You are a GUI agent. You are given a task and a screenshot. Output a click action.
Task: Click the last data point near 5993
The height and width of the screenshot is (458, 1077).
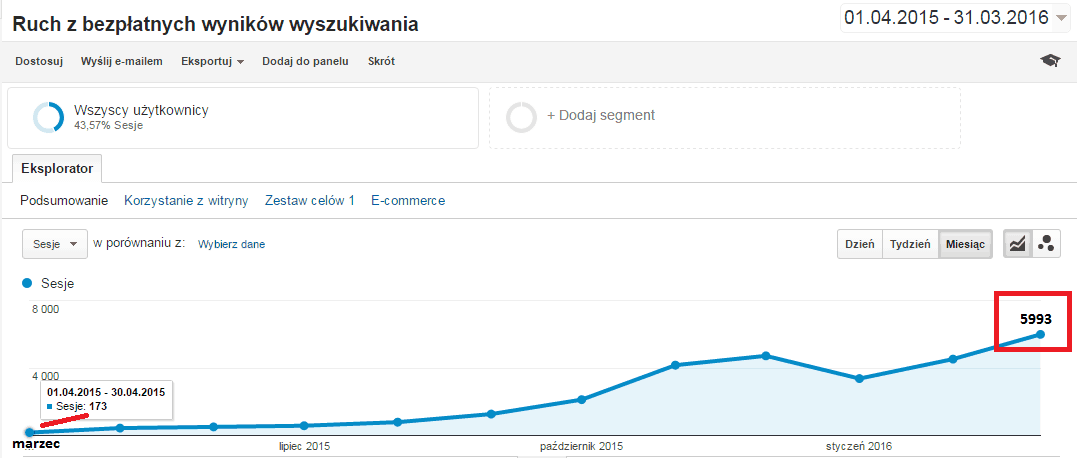[1041, 334]
